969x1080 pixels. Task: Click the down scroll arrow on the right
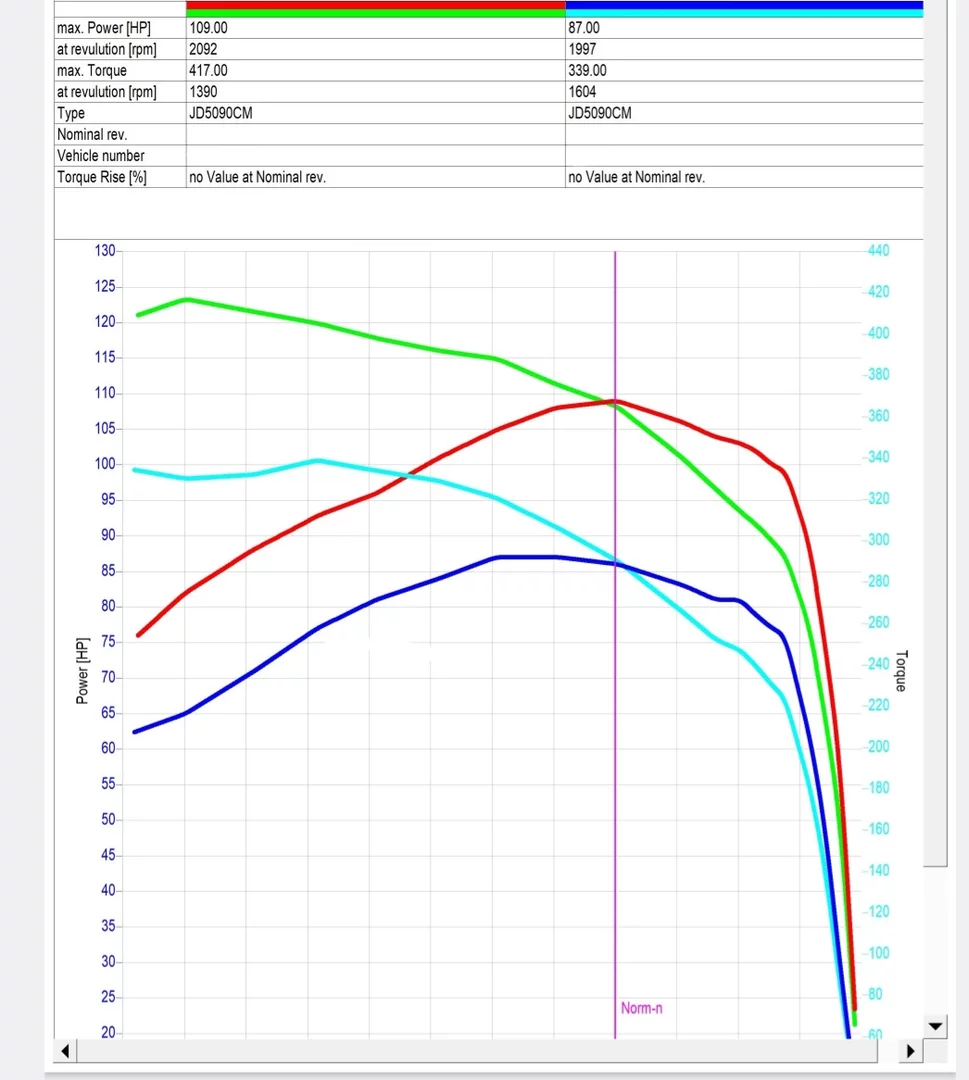point(936,1026)
